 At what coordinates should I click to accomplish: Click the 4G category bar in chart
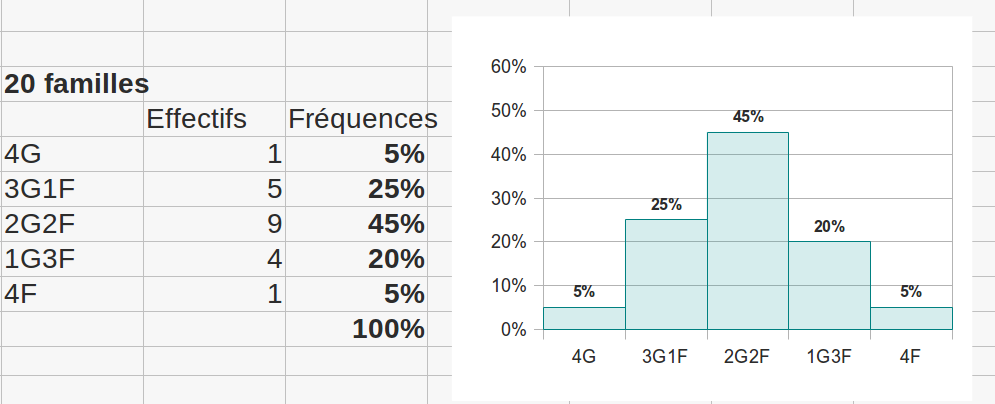(x=584, y=318)
